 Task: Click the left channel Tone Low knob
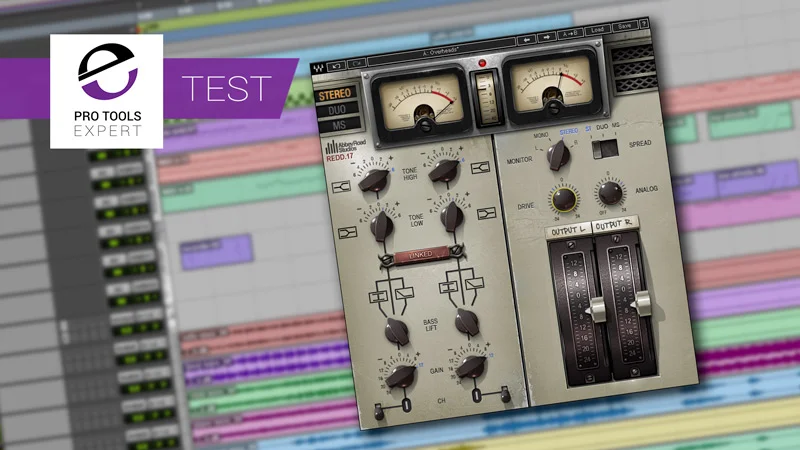(x=382, y=226)
